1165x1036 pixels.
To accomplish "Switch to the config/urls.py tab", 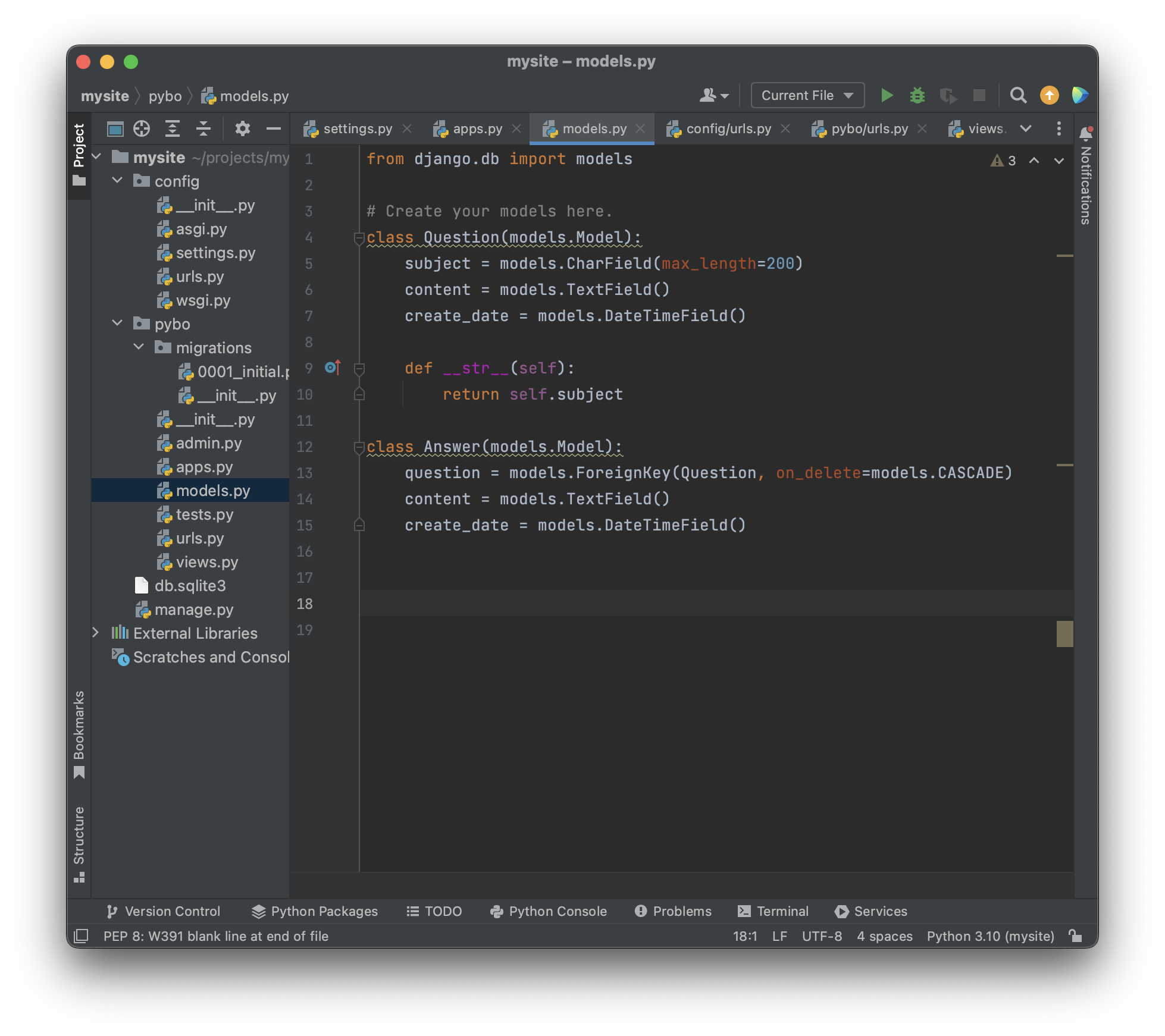I will [x=728, y=128].
